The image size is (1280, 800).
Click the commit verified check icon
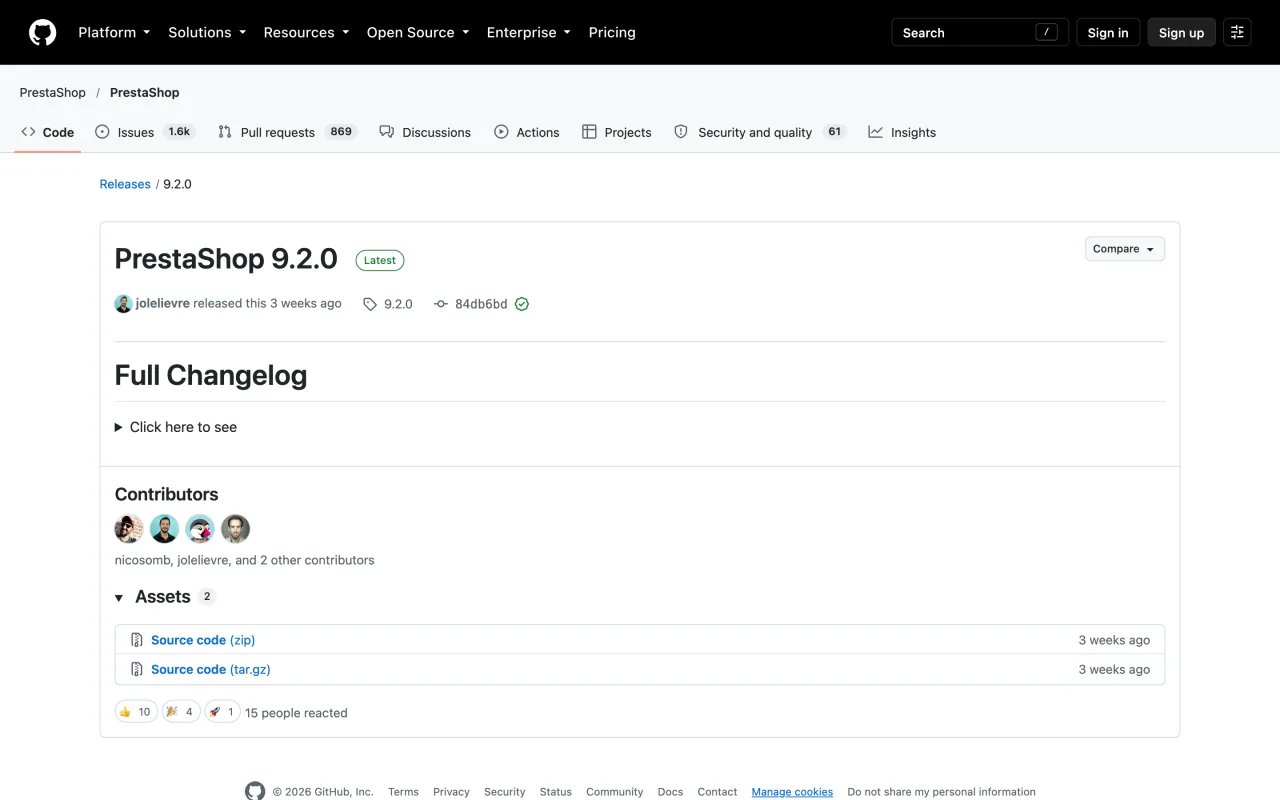click(x=521, y=304)
